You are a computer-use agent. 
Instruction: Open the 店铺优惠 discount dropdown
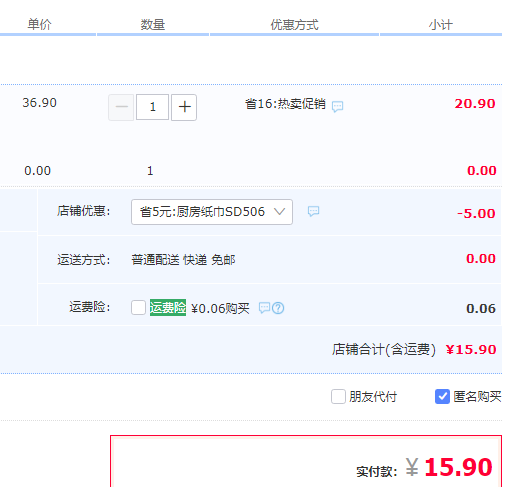[x=212, y=212]
